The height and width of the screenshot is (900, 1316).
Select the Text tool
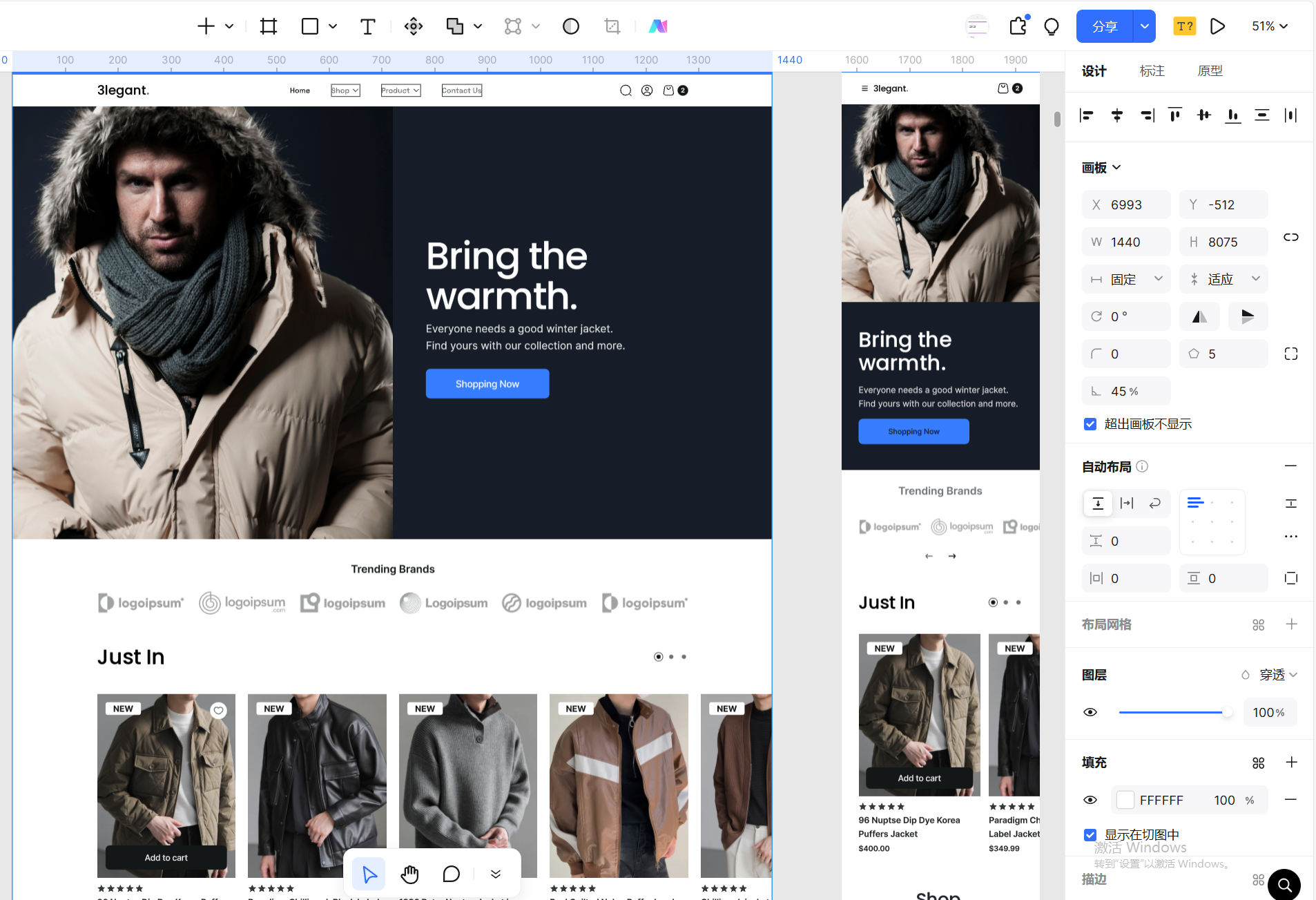pyautogui.click(x=367, y=26)
